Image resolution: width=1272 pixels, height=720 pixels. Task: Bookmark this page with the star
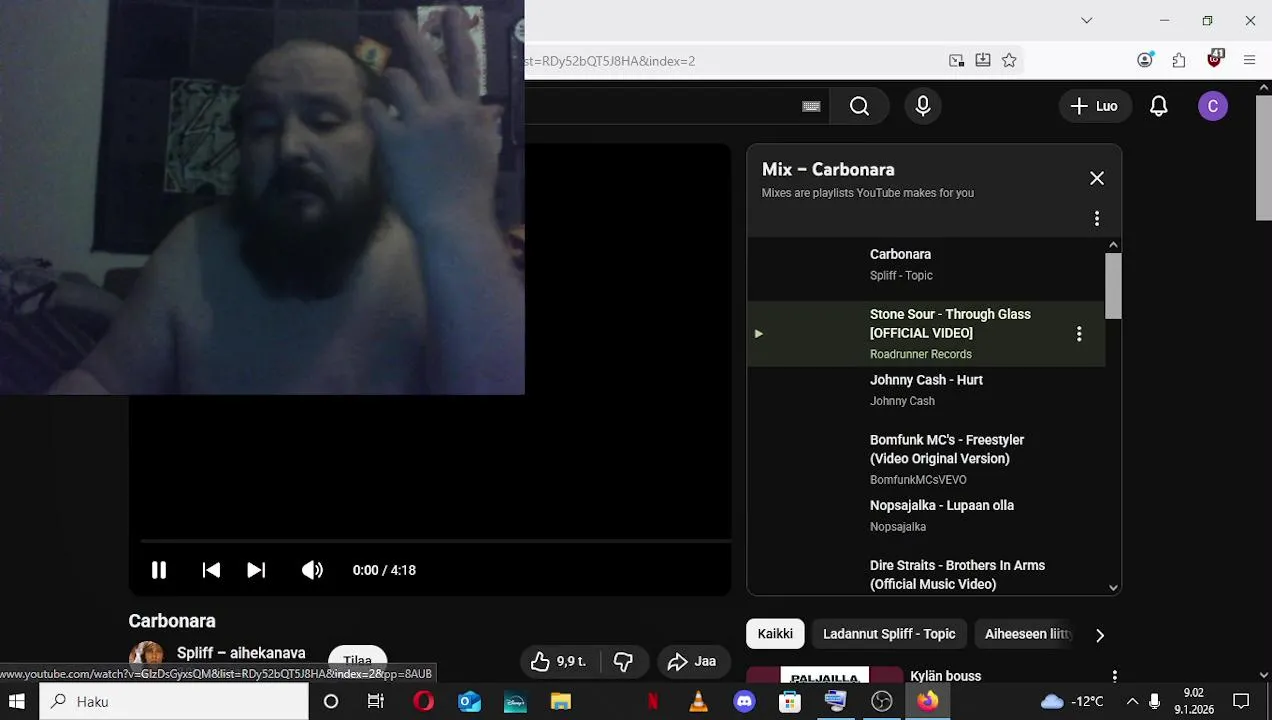click(1009, 60)
